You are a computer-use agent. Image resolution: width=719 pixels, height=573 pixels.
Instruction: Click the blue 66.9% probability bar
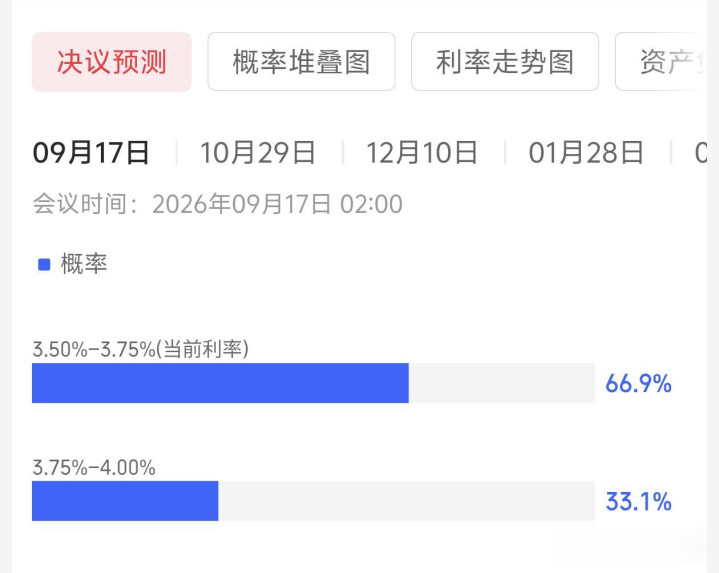point(220,383)
